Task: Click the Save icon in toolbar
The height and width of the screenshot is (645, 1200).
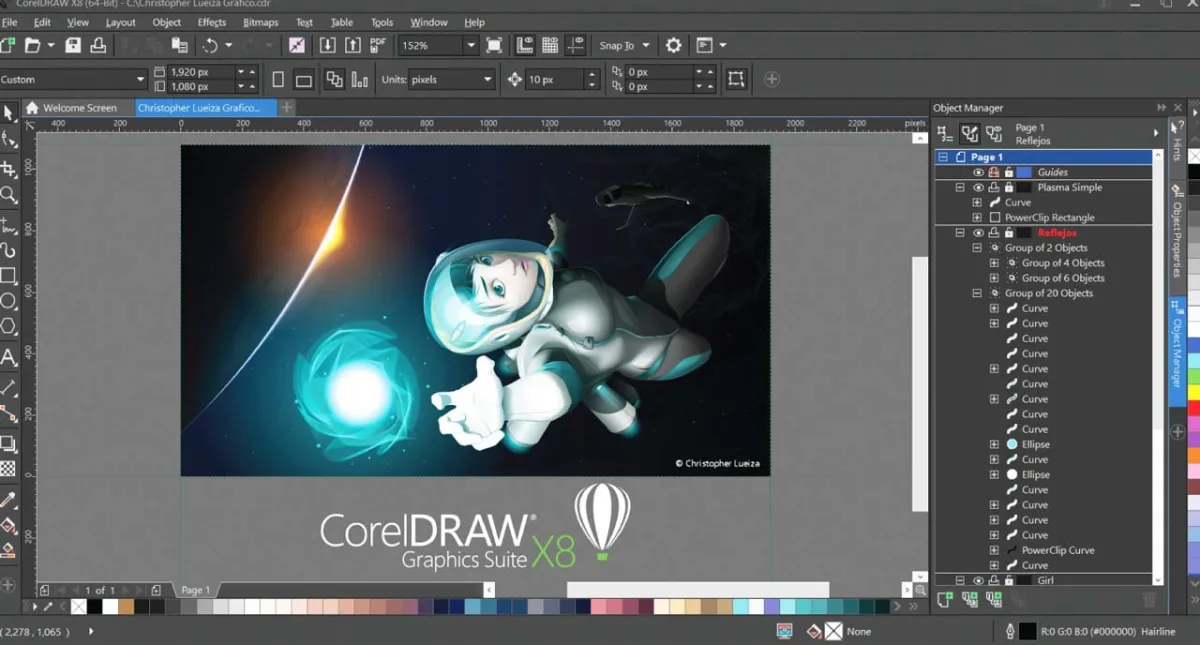Action: click(x=73, y=45)
